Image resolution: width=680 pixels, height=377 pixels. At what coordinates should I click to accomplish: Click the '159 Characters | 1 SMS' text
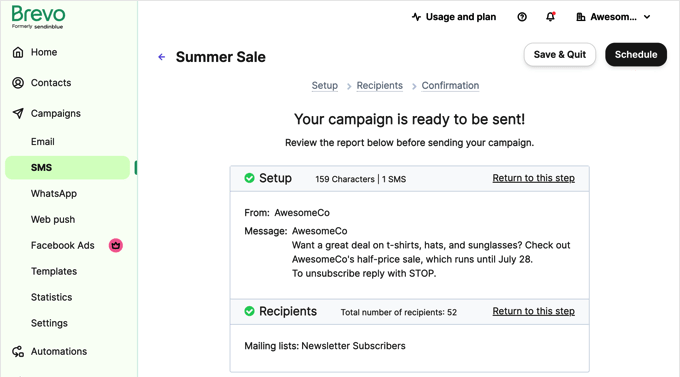click(x=360, y=179)
